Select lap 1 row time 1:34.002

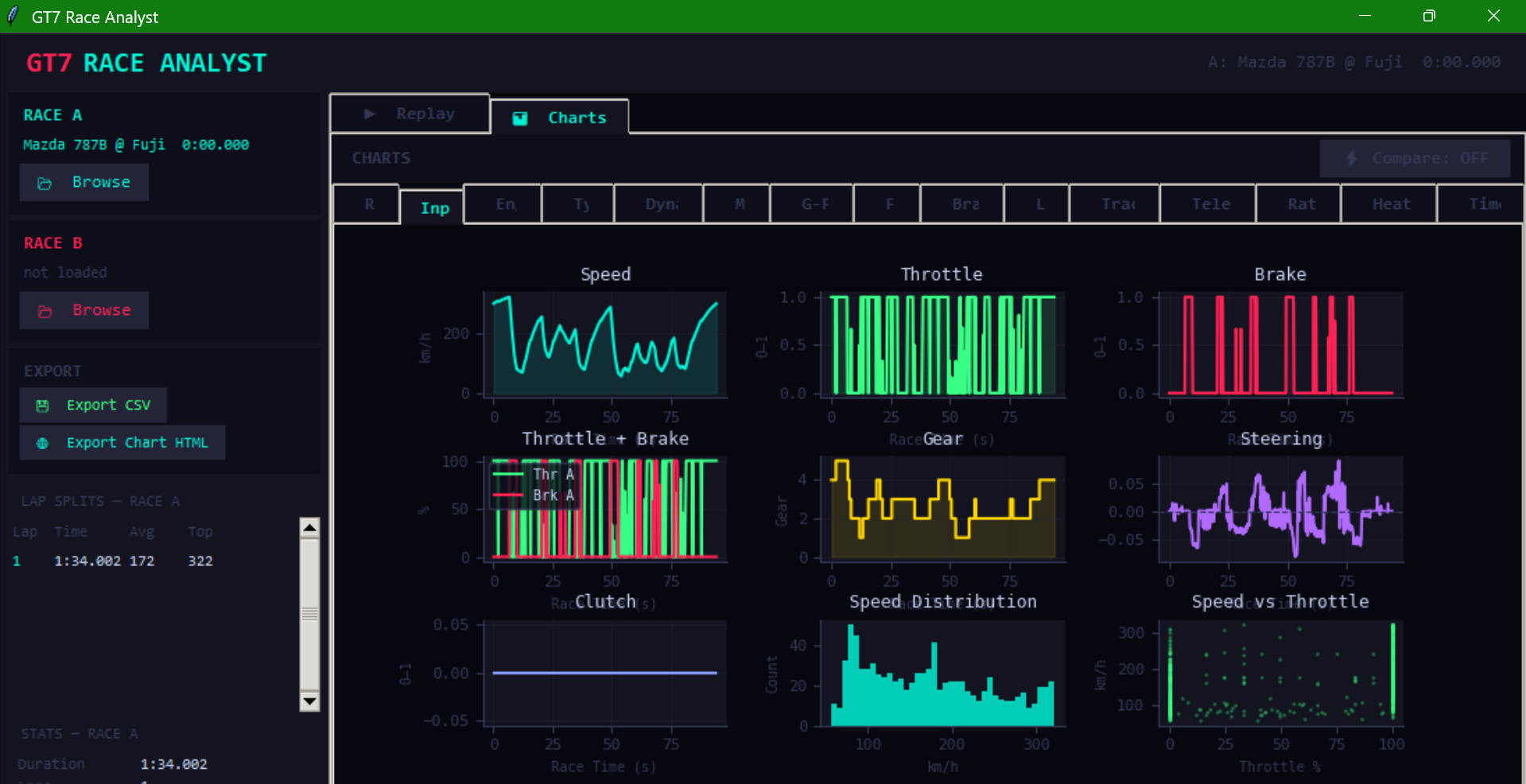[x=87, y=561]
